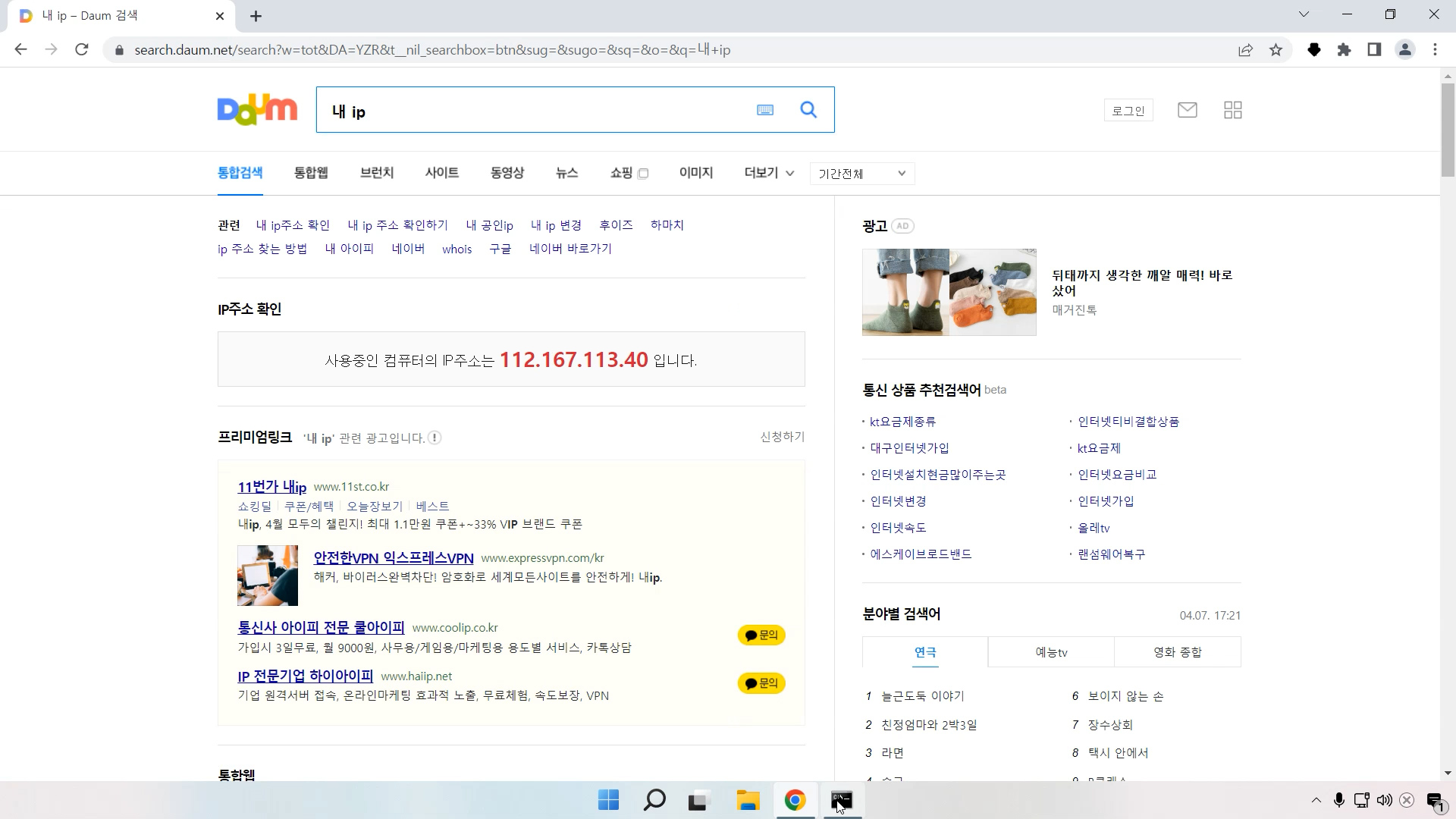This screenshot has height=819, width=1456.
Task: Select the 예능tv tab
Action: click(x=1051, y=651)
